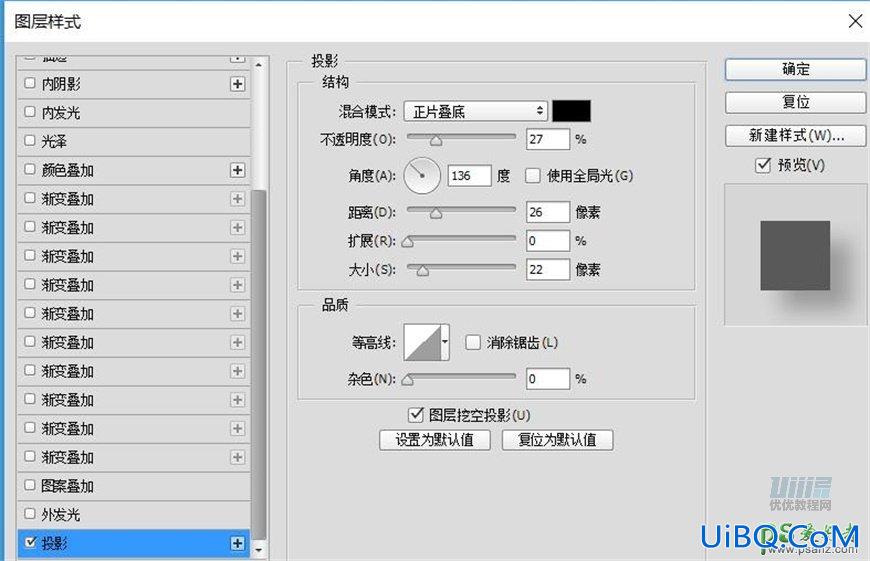Click 复位为默认值 button
Image resolution: width=870 pixels, height=561 pixels.
[x=557, y=440]
